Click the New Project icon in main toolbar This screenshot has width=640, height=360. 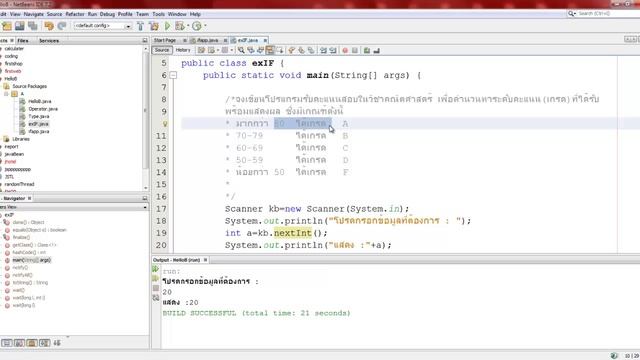[7, 26]
